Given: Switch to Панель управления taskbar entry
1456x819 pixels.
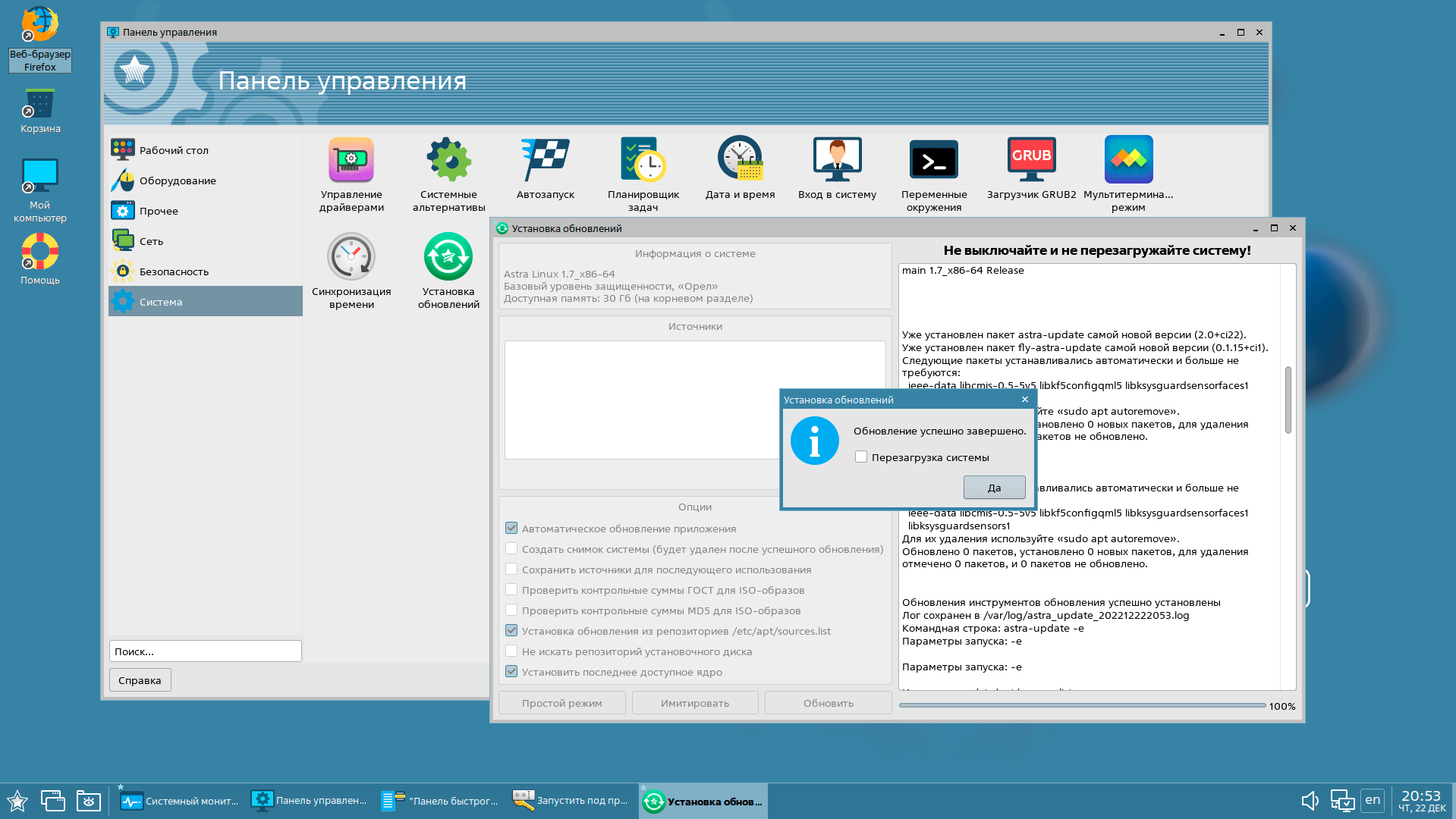Looking at the screenshot, I should tap(310, 801).
